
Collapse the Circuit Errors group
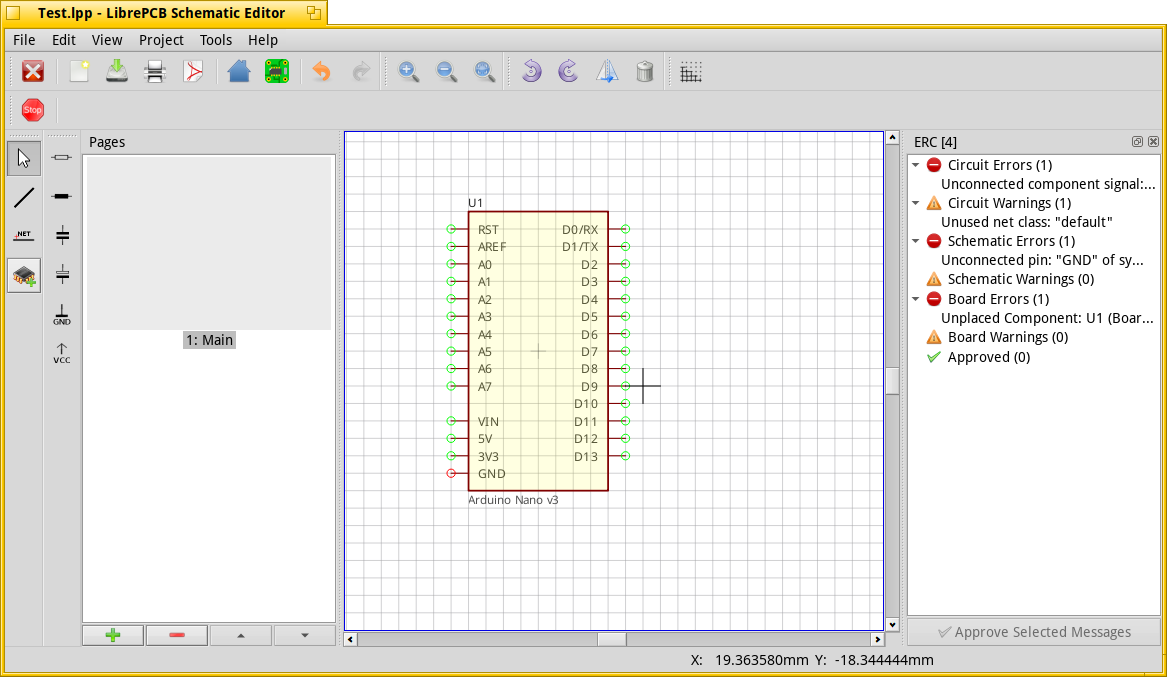pyautogui.click(x=916, y=165)
